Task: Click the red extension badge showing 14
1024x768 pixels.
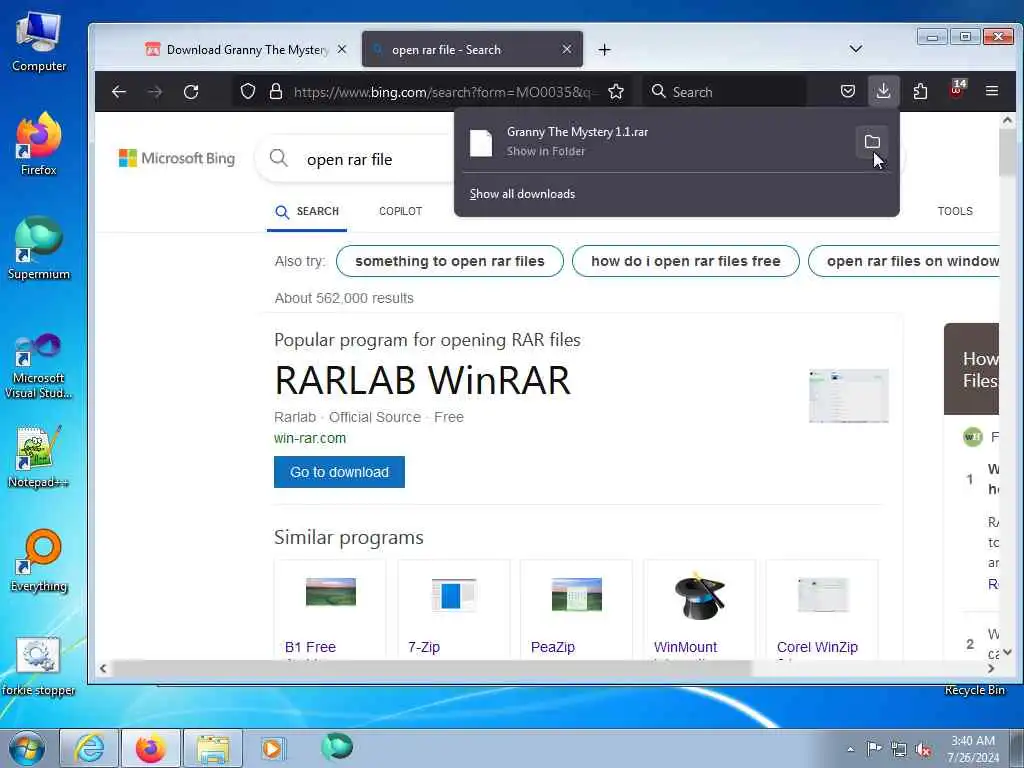Action: coord(957,89)
